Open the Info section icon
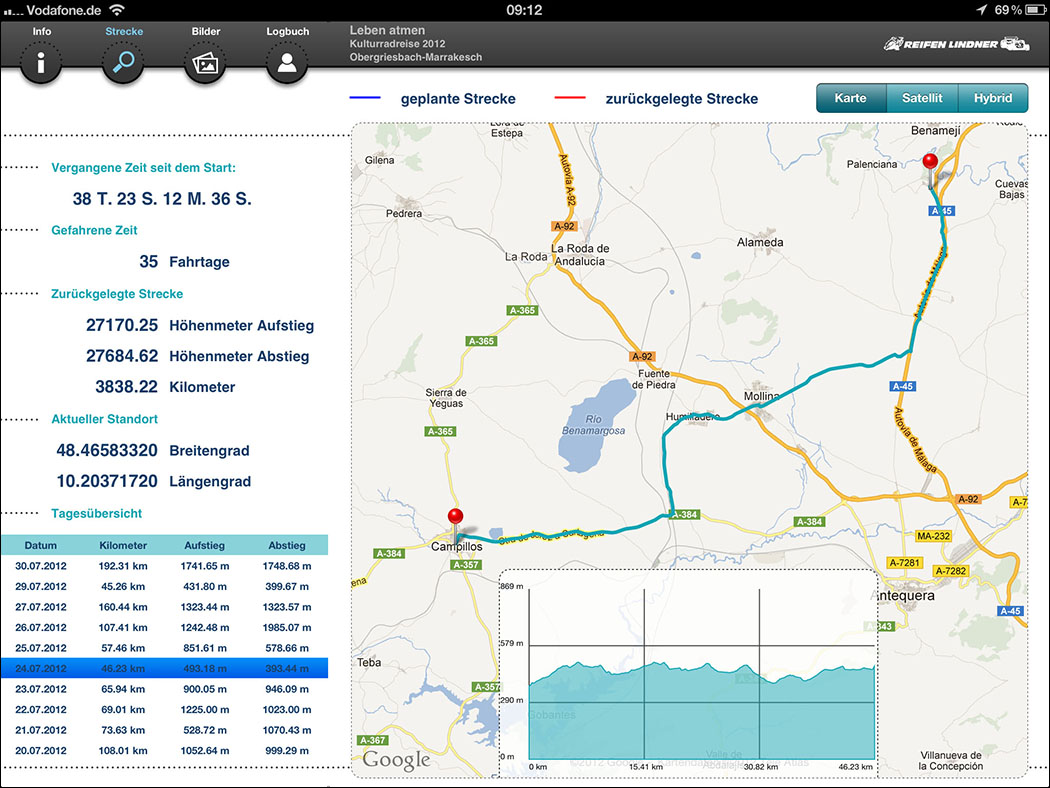Viewport: 1050px width, 788px height. coord(41,62)
